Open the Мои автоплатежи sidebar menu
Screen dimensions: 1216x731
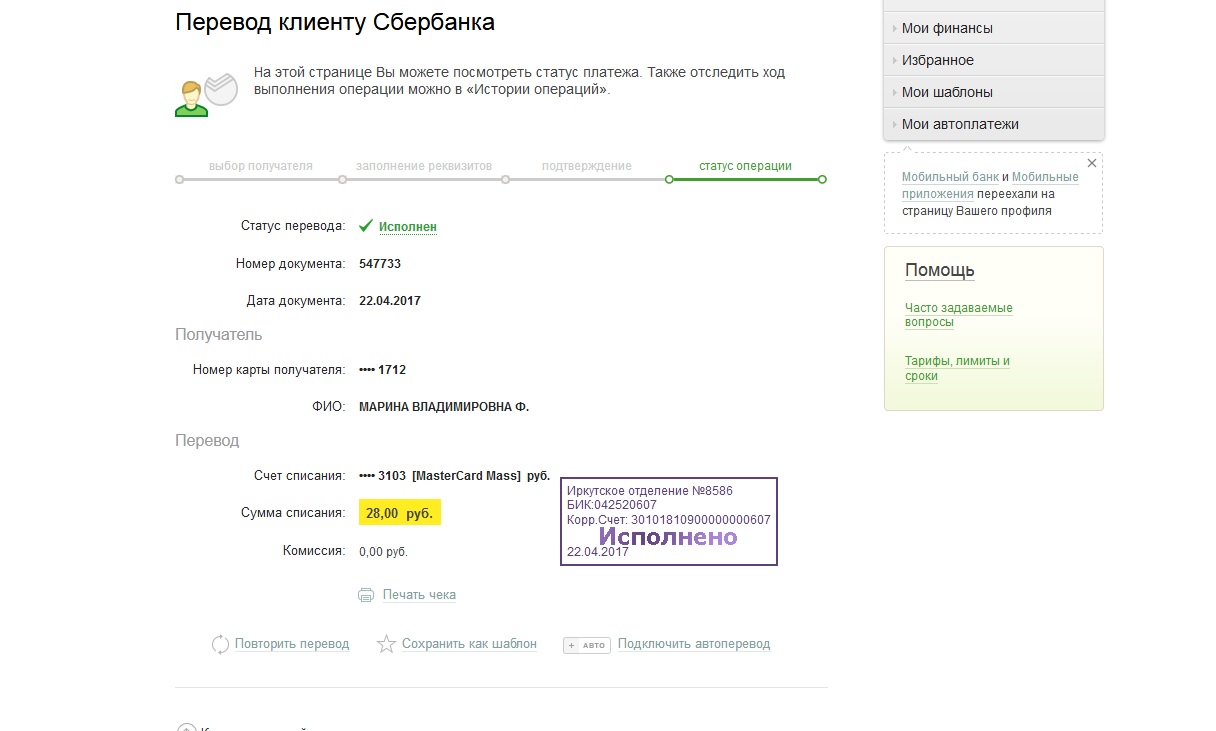[x=960, y=124]
